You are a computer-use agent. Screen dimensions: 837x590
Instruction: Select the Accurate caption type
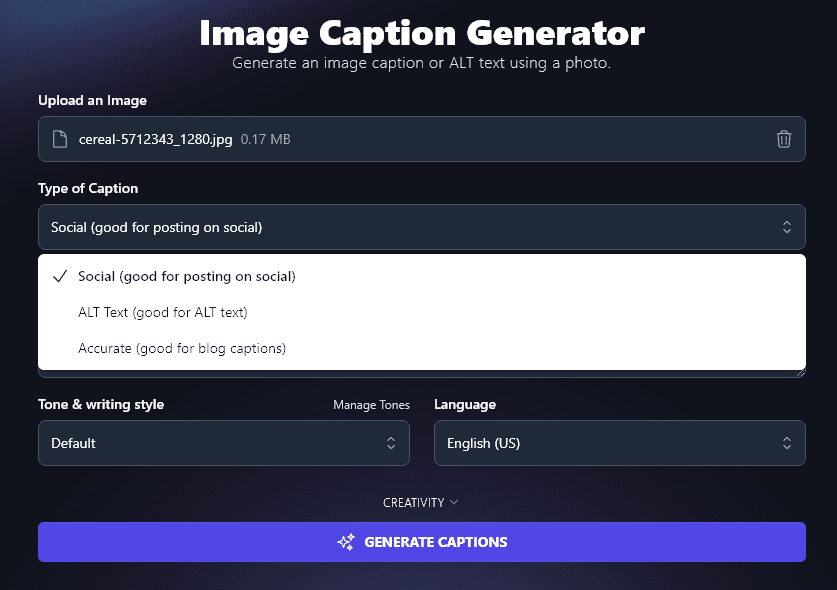pyautogui.click(x=182, y=349)
